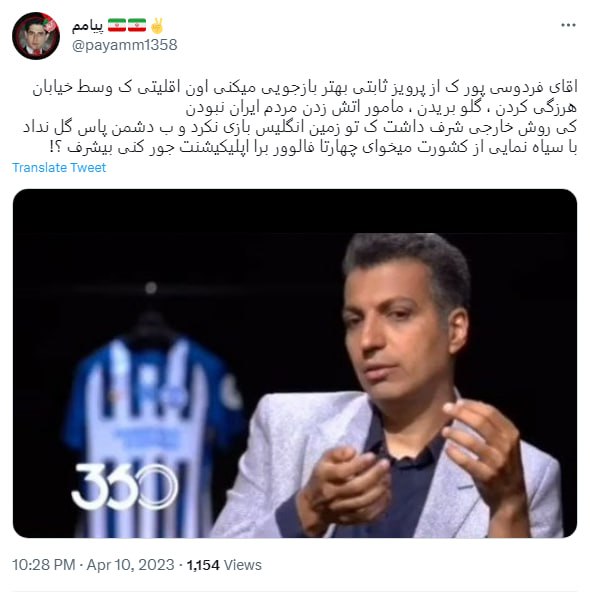Click the second Iran flag emoji
This screenshot has height=593, width=590.
(137, 25)
